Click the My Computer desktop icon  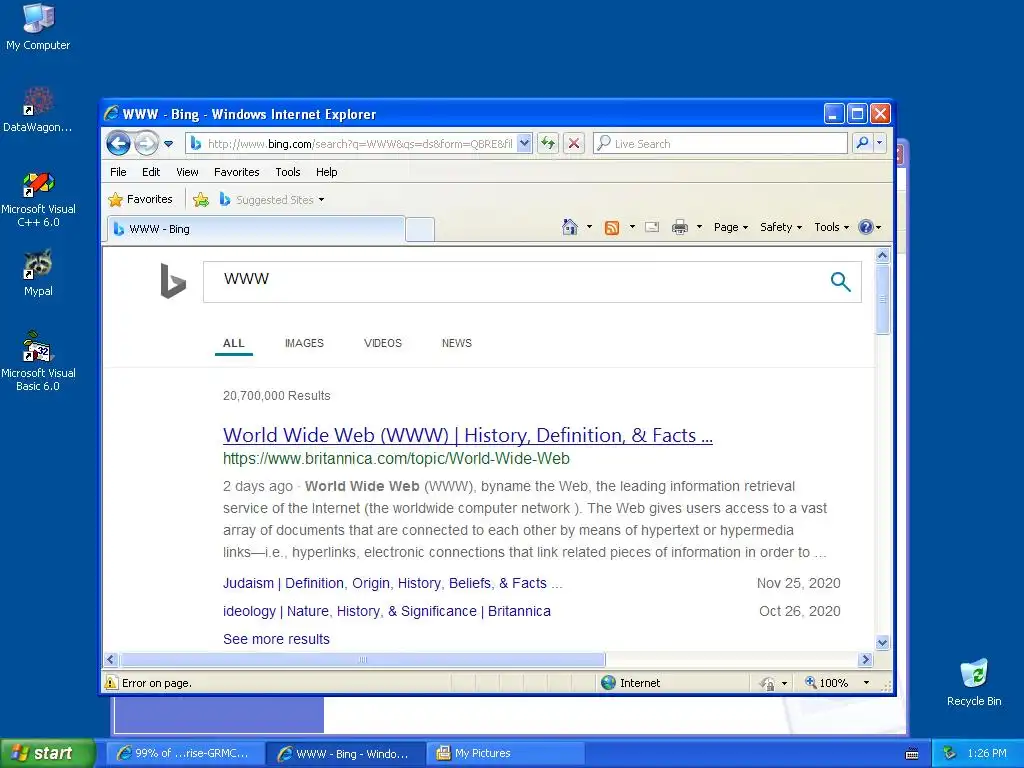38,27
